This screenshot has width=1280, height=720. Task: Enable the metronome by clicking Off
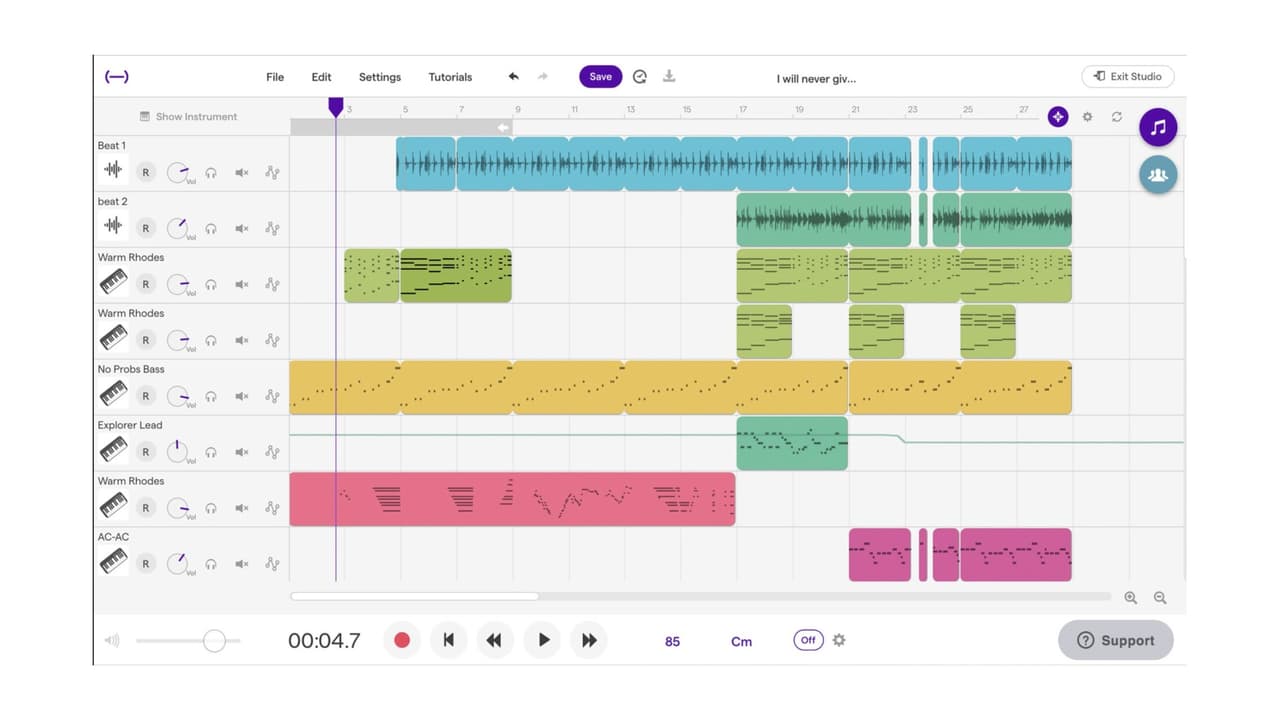click(807, 640)
